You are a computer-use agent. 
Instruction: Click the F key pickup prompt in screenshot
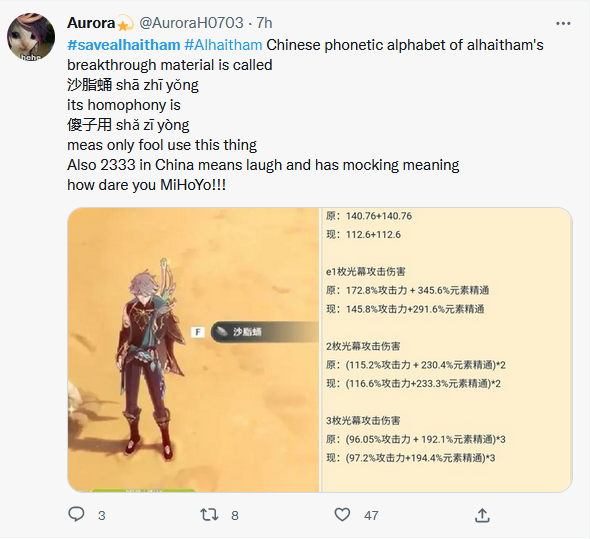(x=198, y=332)
